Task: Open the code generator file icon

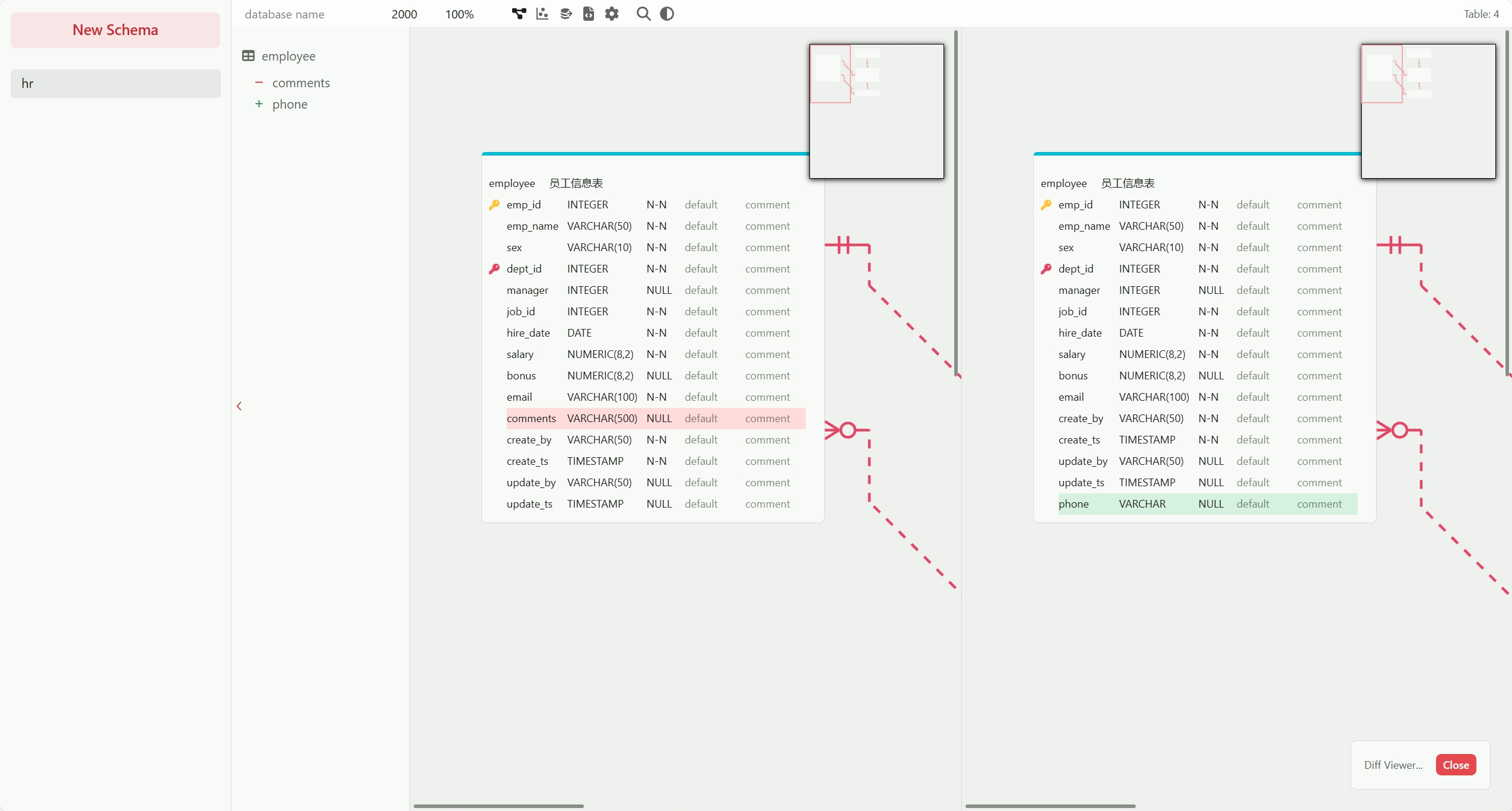Action: pyautogui.click(x=589, y=14)
